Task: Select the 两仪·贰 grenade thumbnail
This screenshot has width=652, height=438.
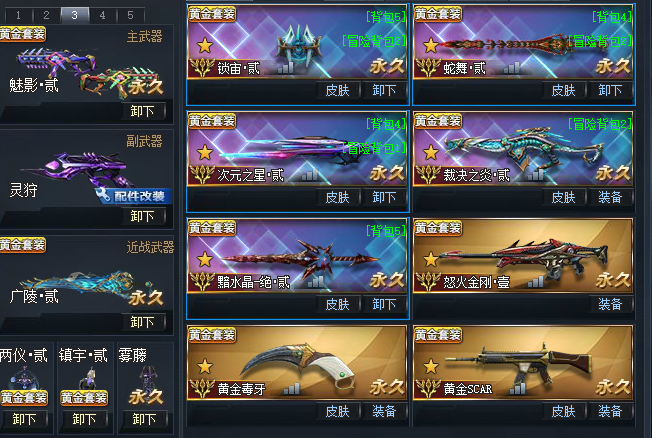Action: 24,378
